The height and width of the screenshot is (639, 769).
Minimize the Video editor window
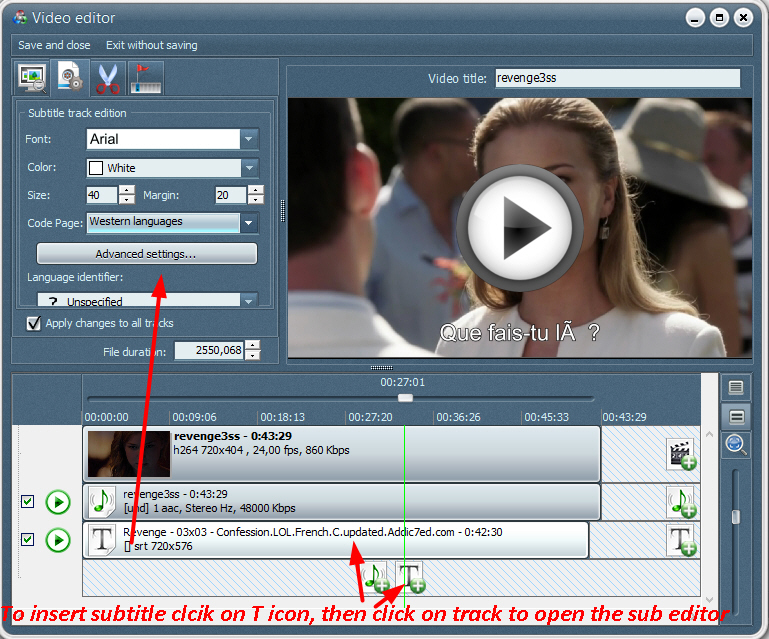(695, 18)
